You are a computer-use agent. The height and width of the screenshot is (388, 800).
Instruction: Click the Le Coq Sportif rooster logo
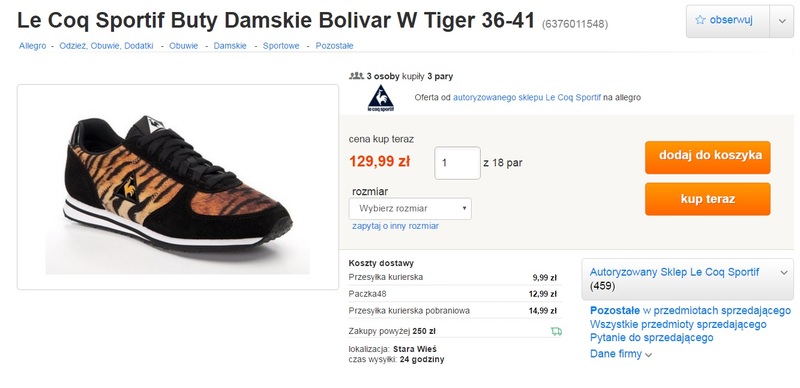pos(381,98)
